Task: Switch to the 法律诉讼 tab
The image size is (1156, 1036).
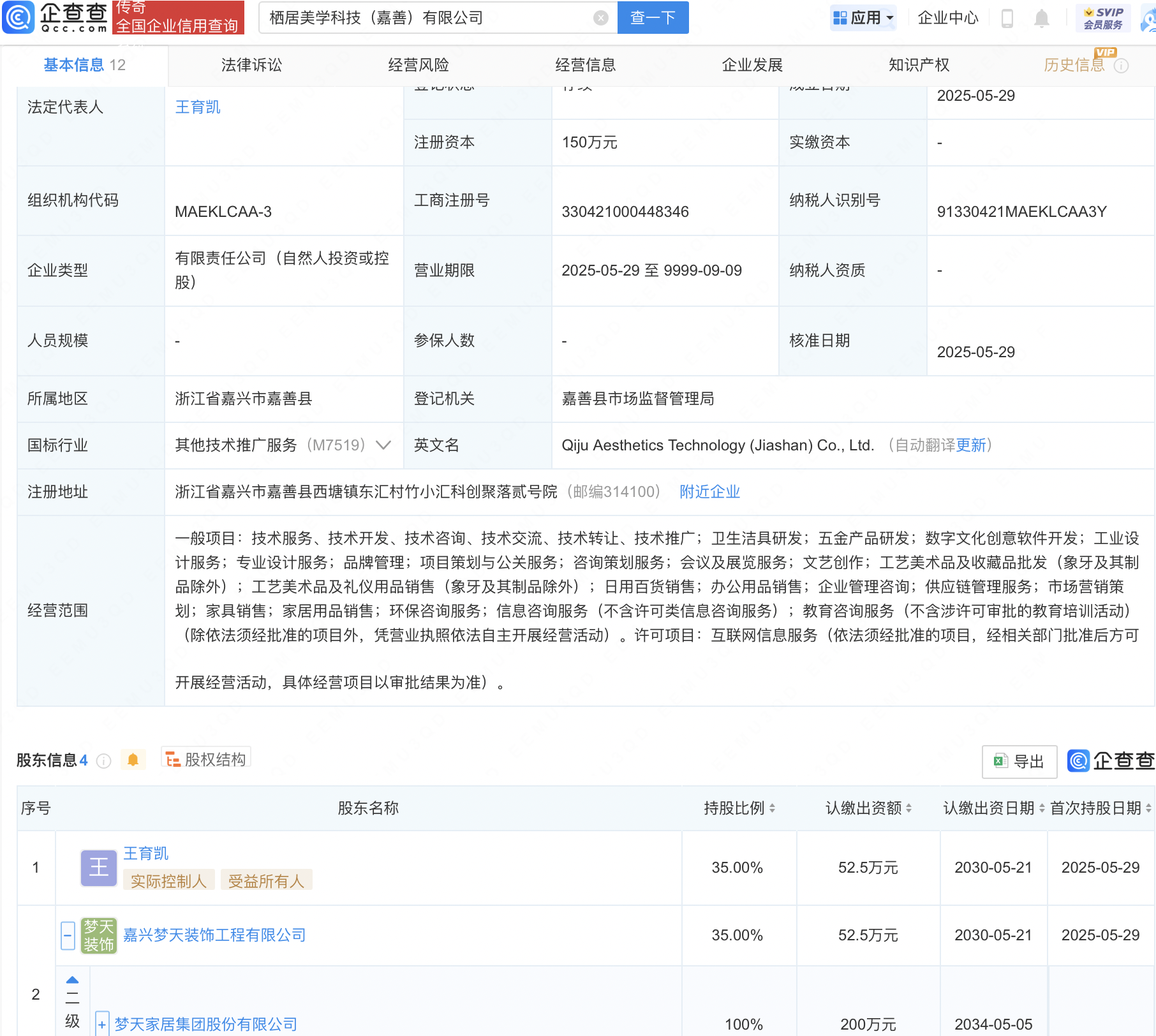Action: pyautogui.click(x=251, y=65)
